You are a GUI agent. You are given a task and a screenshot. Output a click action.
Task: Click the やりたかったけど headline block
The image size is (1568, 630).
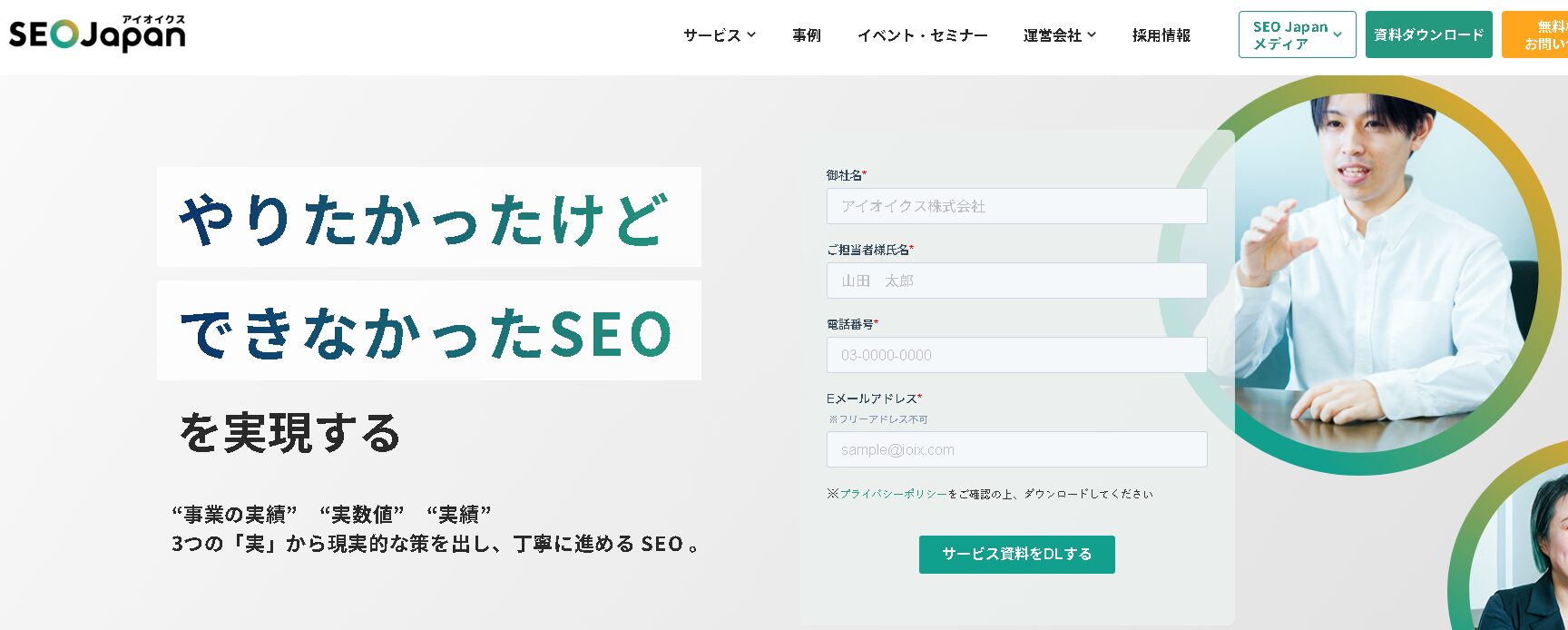point(428,218)
